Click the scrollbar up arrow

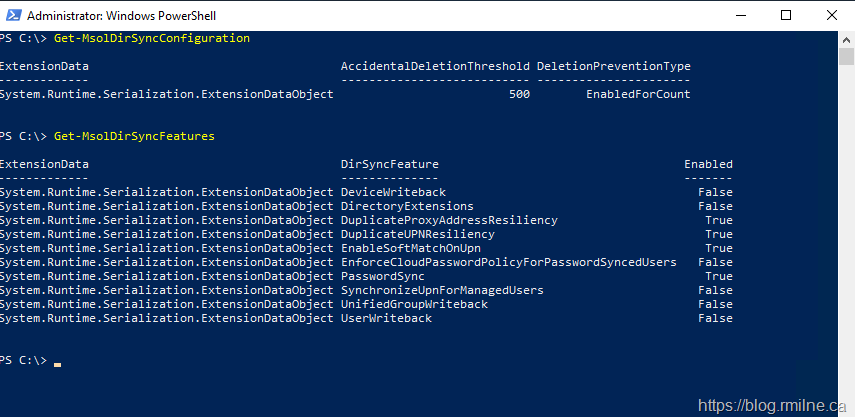(x=846, y=38)
